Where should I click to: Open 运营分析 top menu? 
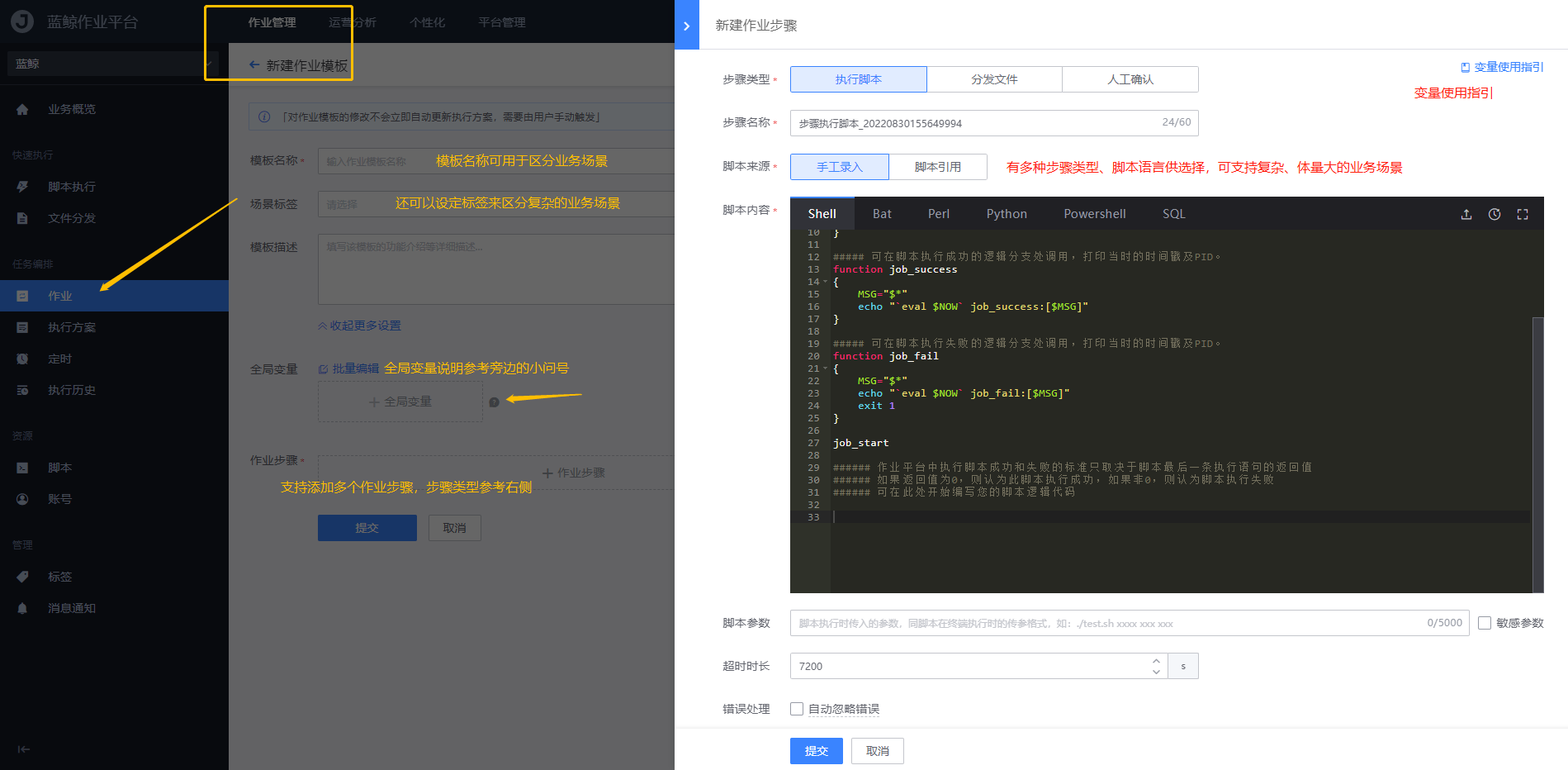(352, 22)
